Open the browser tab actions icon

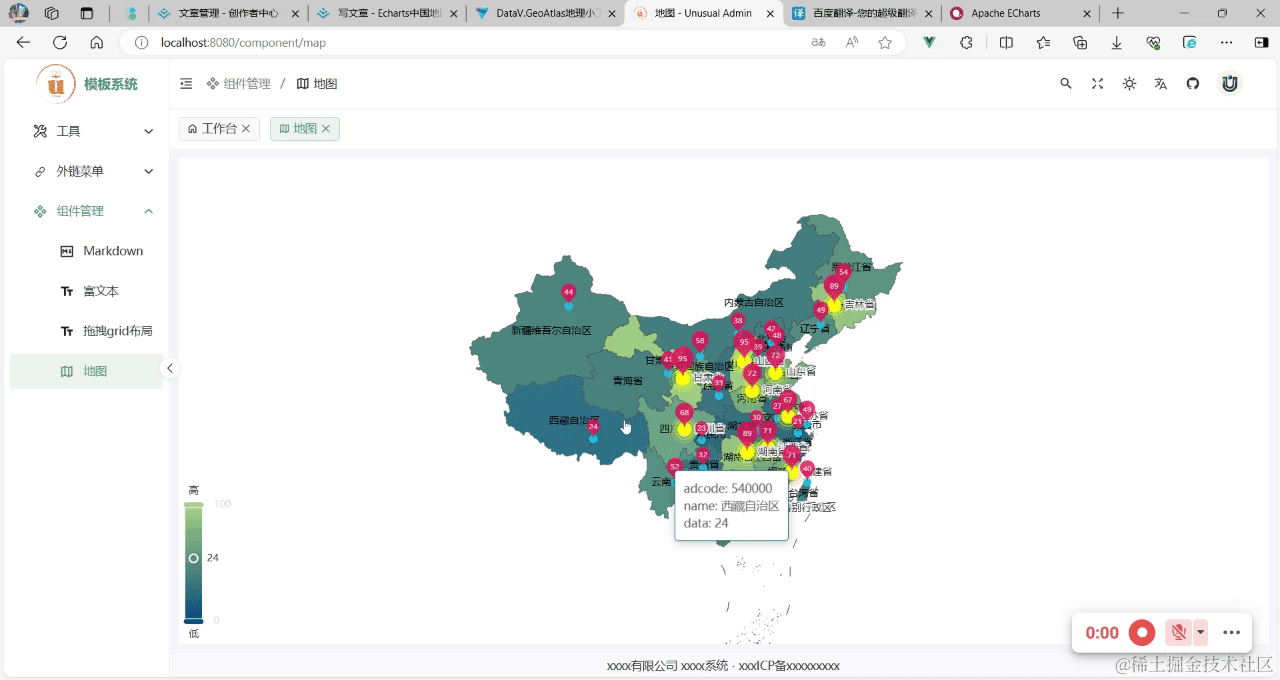pyautogui.click(x=86, y=14)
